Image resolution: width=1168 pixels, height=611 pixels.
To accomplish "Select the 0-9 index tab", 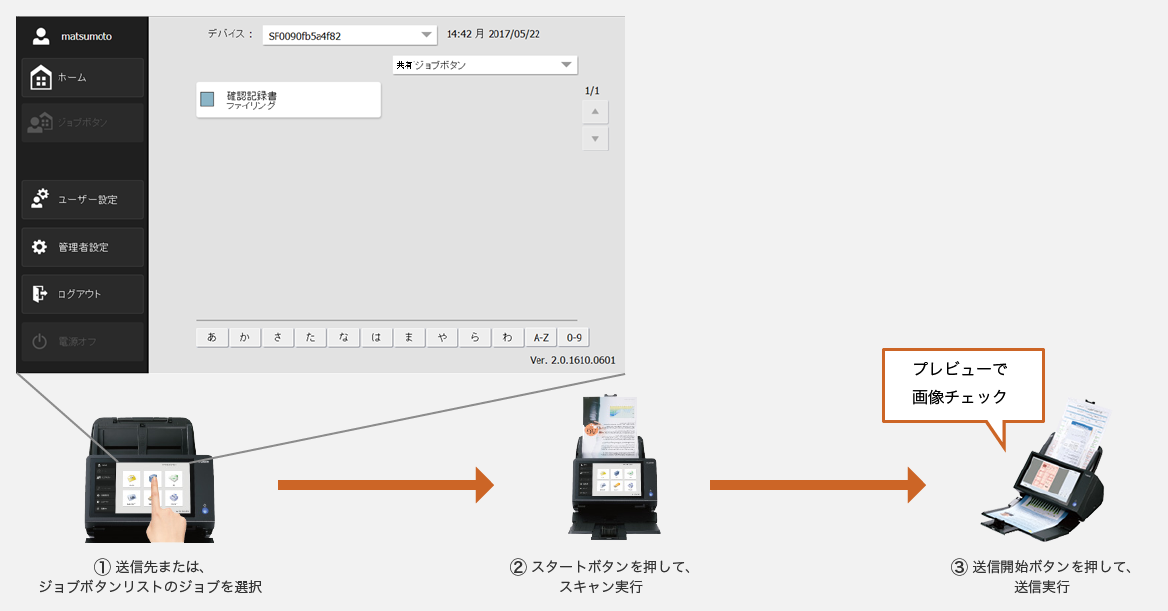I will tap(573, 337).
